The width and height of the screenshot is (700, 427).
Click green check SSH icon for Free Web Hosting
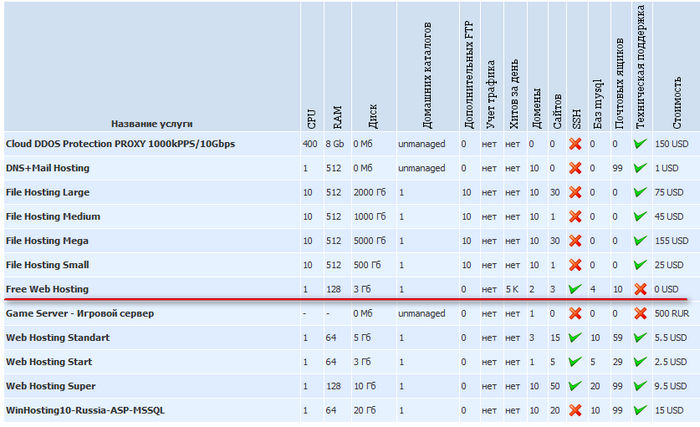click(575, 289)
